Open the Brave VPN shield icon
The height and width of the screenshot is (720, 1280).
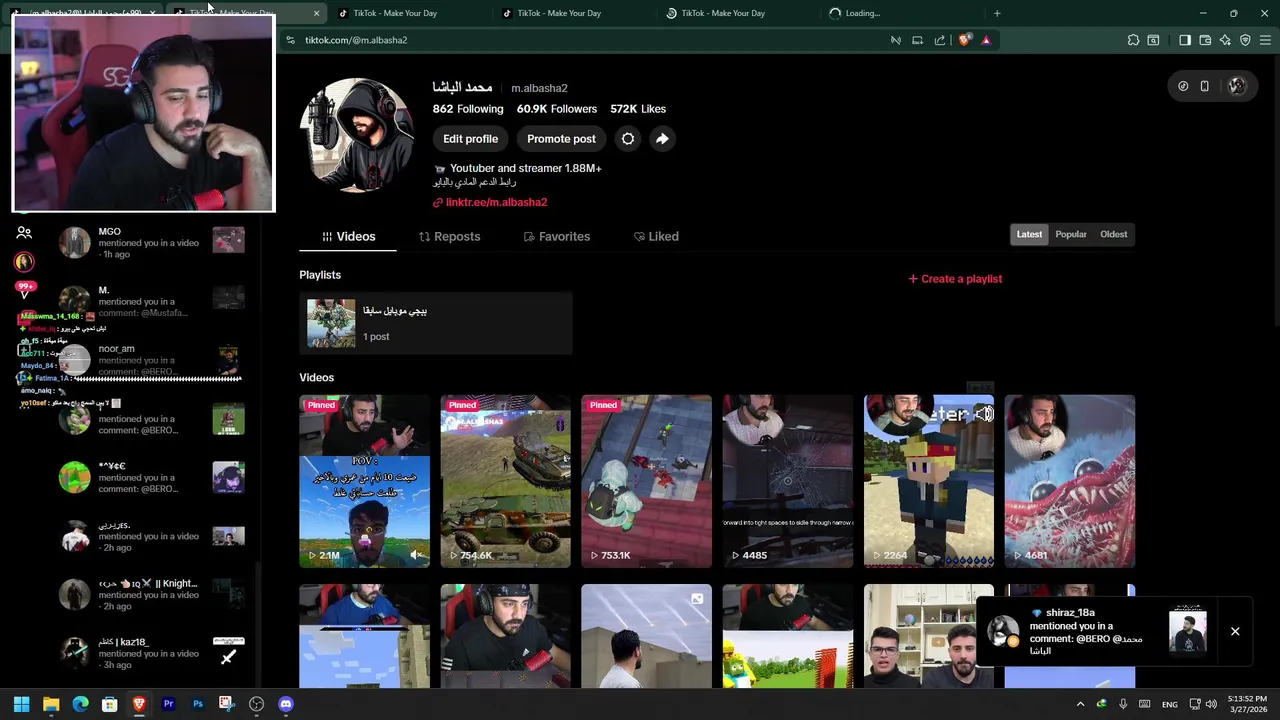pyautogui.click(x=1245, y=40)
